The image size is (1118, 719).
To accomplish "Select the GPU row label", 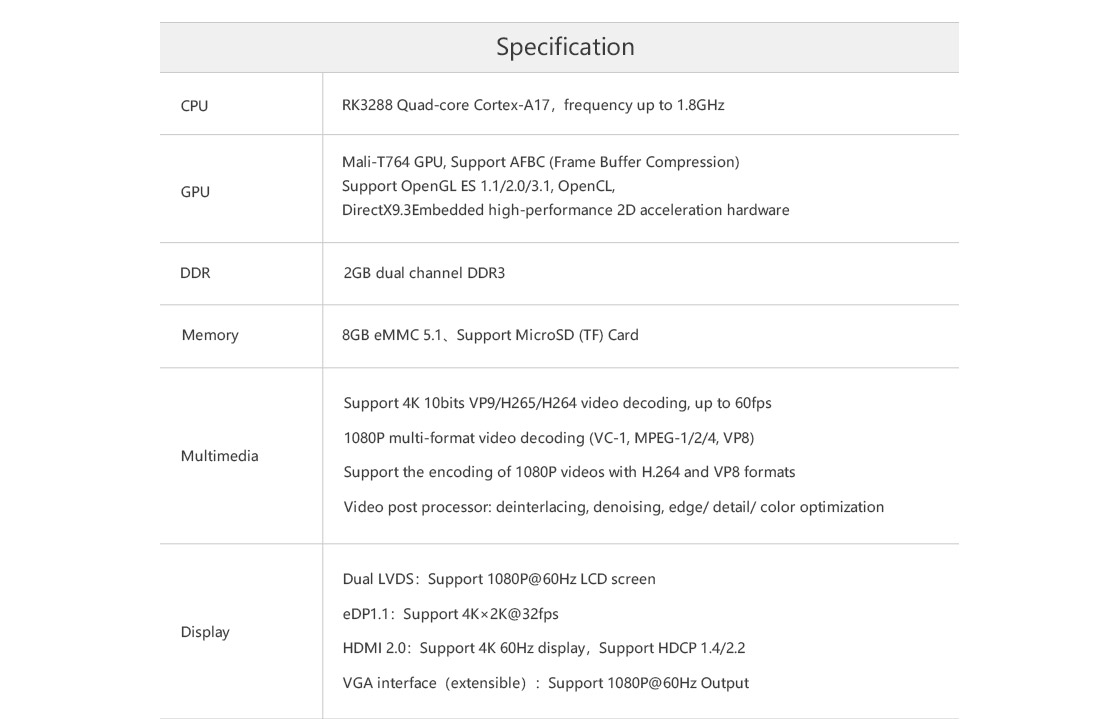I will [x=195, y=192].
